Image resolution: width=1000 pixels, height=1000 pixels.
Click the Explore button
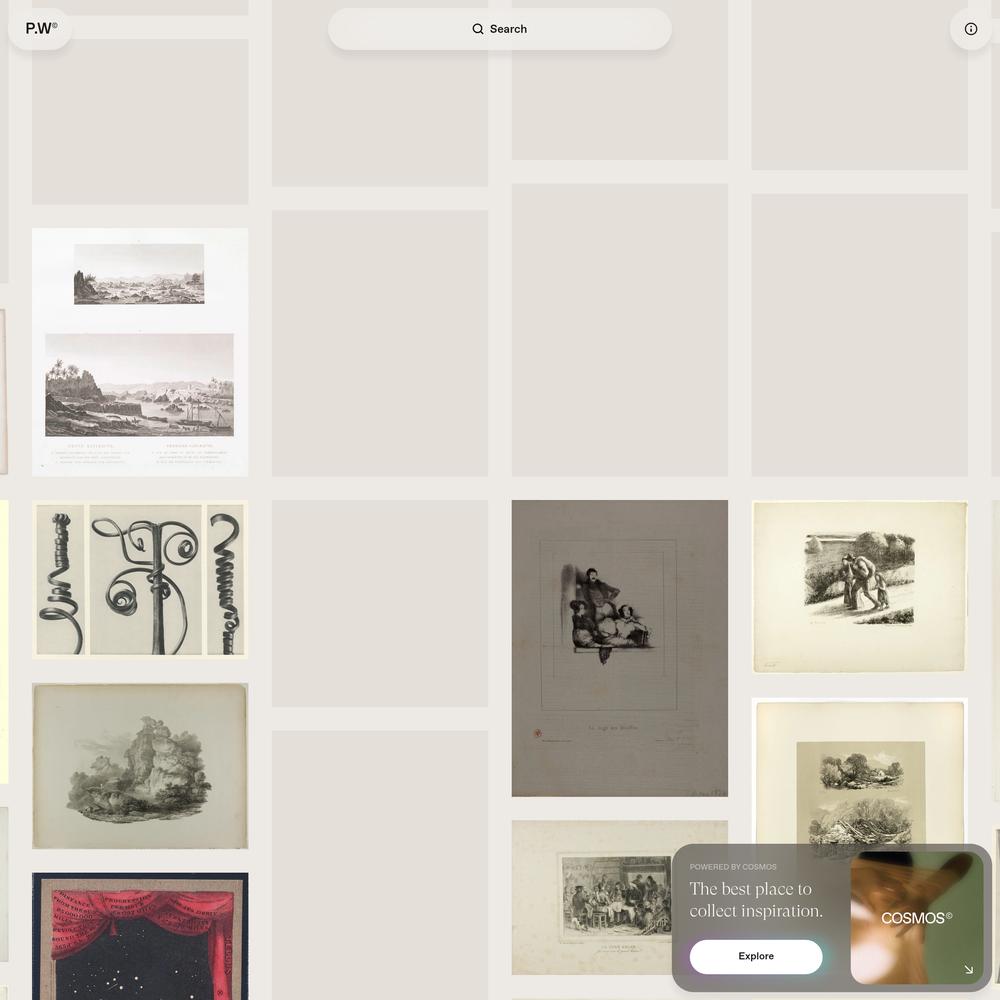[756, 956]
